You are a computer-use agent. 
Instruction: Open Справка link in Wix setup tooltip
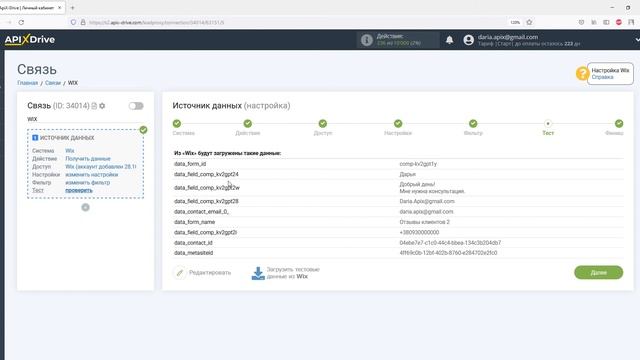[x=602, y=77]
